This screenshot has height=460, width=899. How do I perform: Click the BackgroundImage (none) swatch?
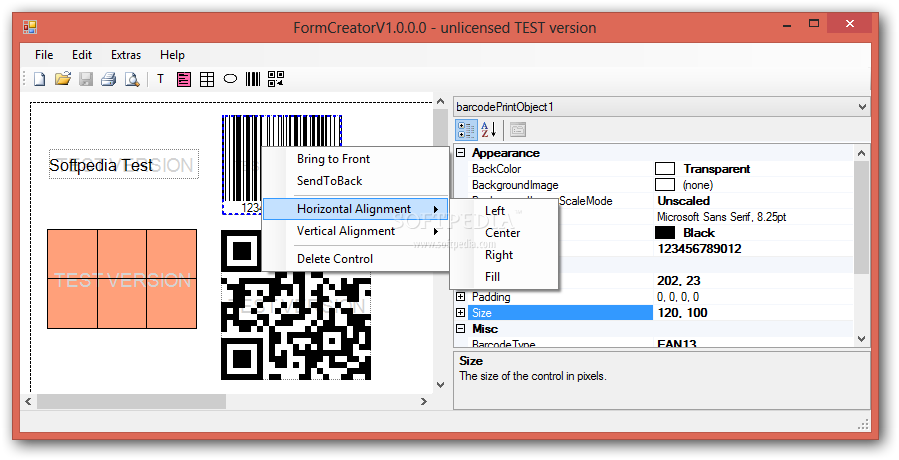[x=665, y=185]
